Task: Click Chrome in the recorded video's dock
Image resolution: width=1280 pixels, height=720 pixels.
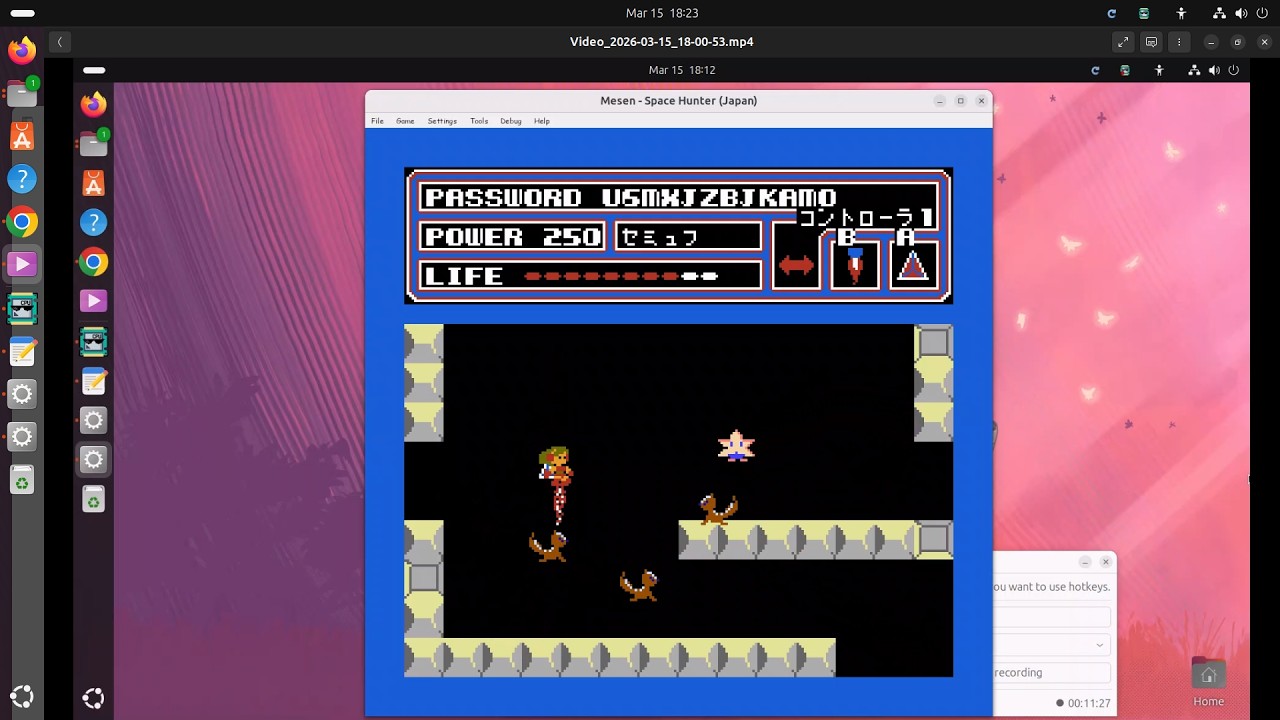Action: [93, 262]
